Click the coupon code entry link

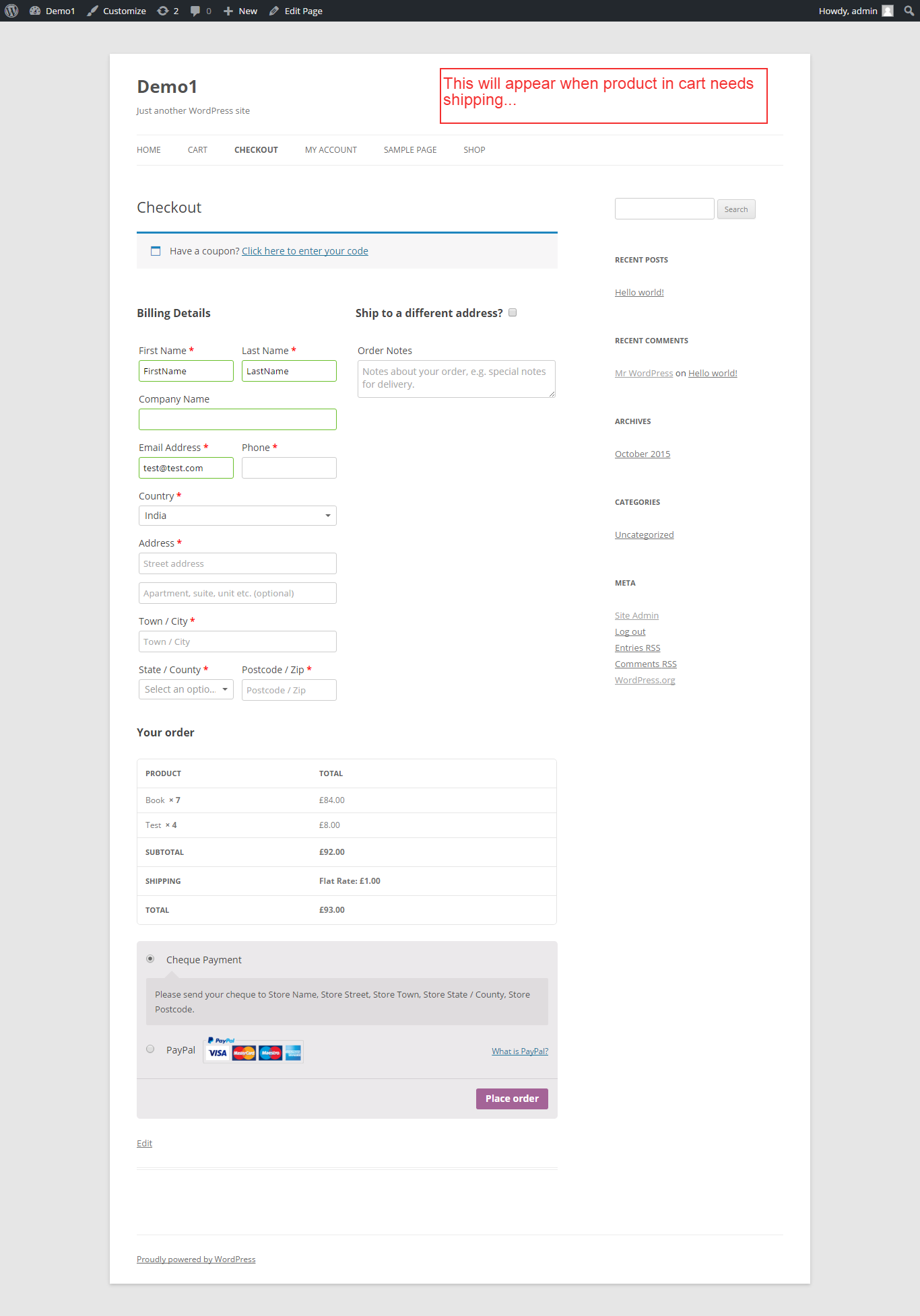(305, 251)
